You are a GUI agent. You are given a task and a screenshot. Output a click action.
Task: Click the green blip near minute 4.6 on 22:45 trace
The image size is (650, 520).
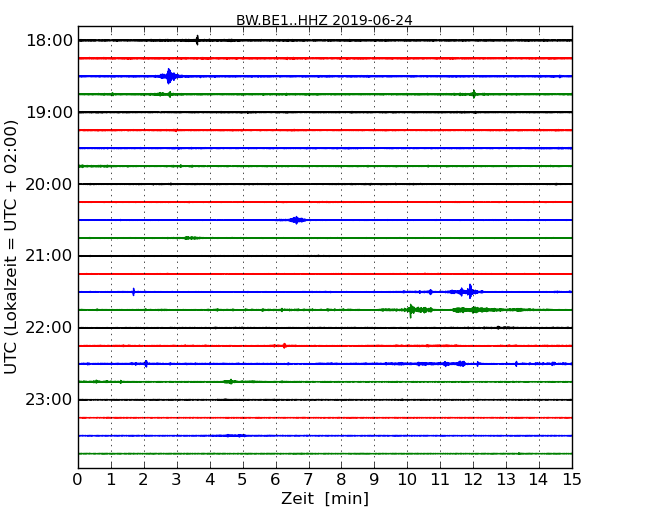[x=230, y=381]
